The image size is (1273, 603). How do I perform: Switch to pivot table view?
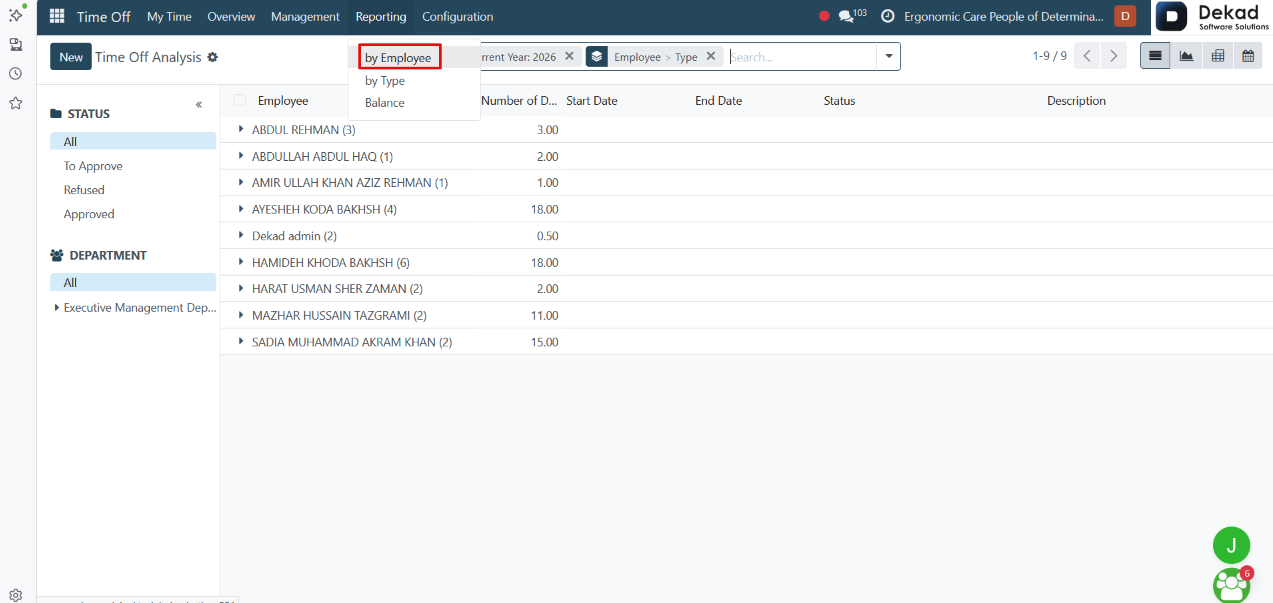pyautogui.click(x=1217, y=56)
